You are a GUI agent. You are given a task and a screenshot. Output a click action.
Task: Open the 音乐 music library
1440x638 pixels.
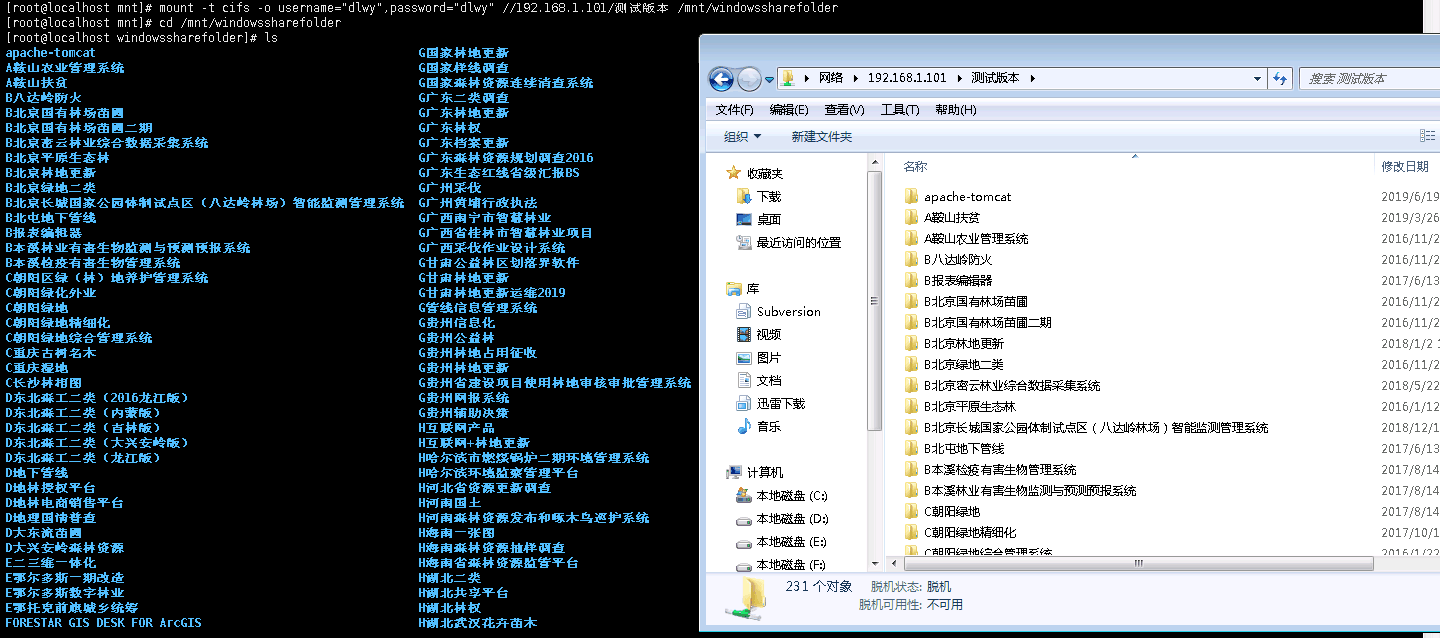(769, 426)
